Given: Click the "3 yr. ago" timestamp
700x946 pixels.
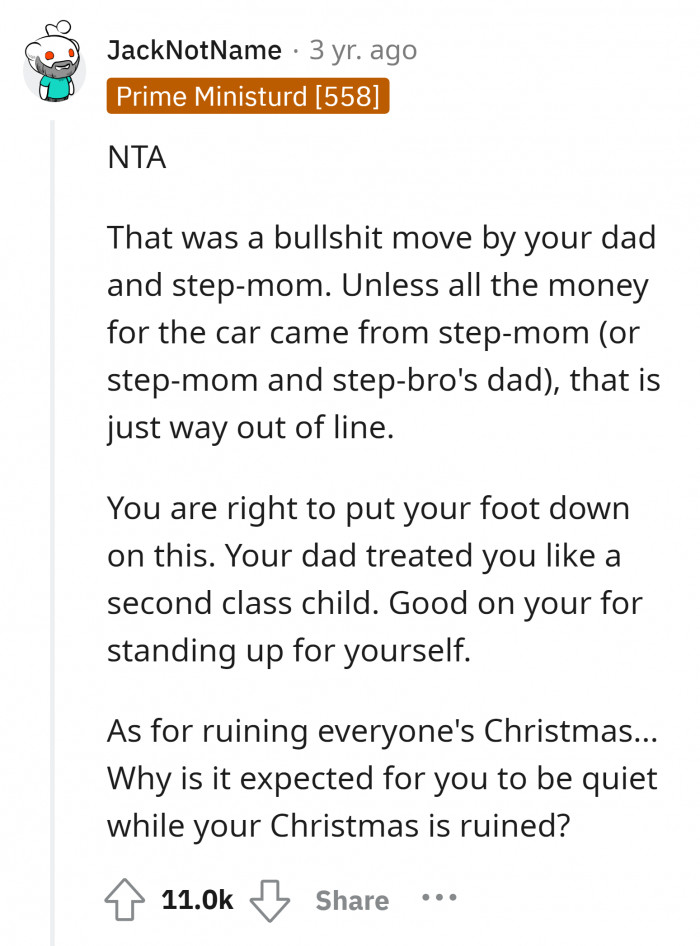Looking at the screenshot, I should 363,50.
